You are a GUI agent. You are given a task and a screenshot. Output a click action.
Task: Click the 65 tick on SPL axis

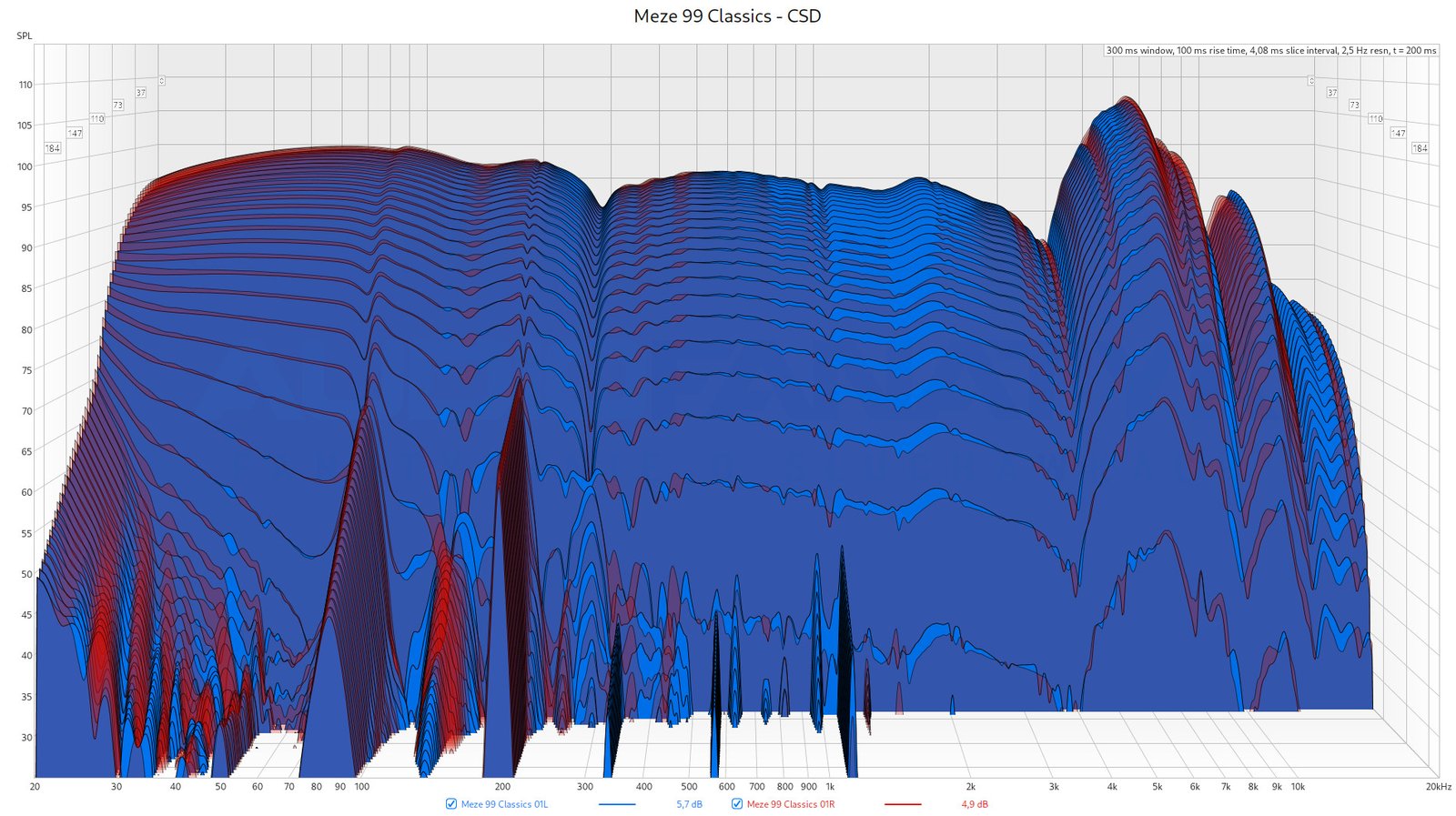click(27, 451)
